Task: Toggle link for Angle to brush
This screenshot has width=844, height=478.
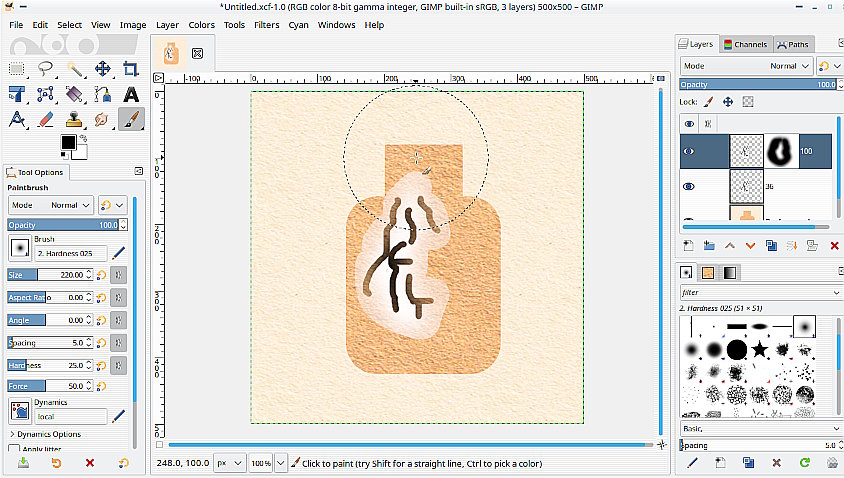Action: tap(118, 320)
